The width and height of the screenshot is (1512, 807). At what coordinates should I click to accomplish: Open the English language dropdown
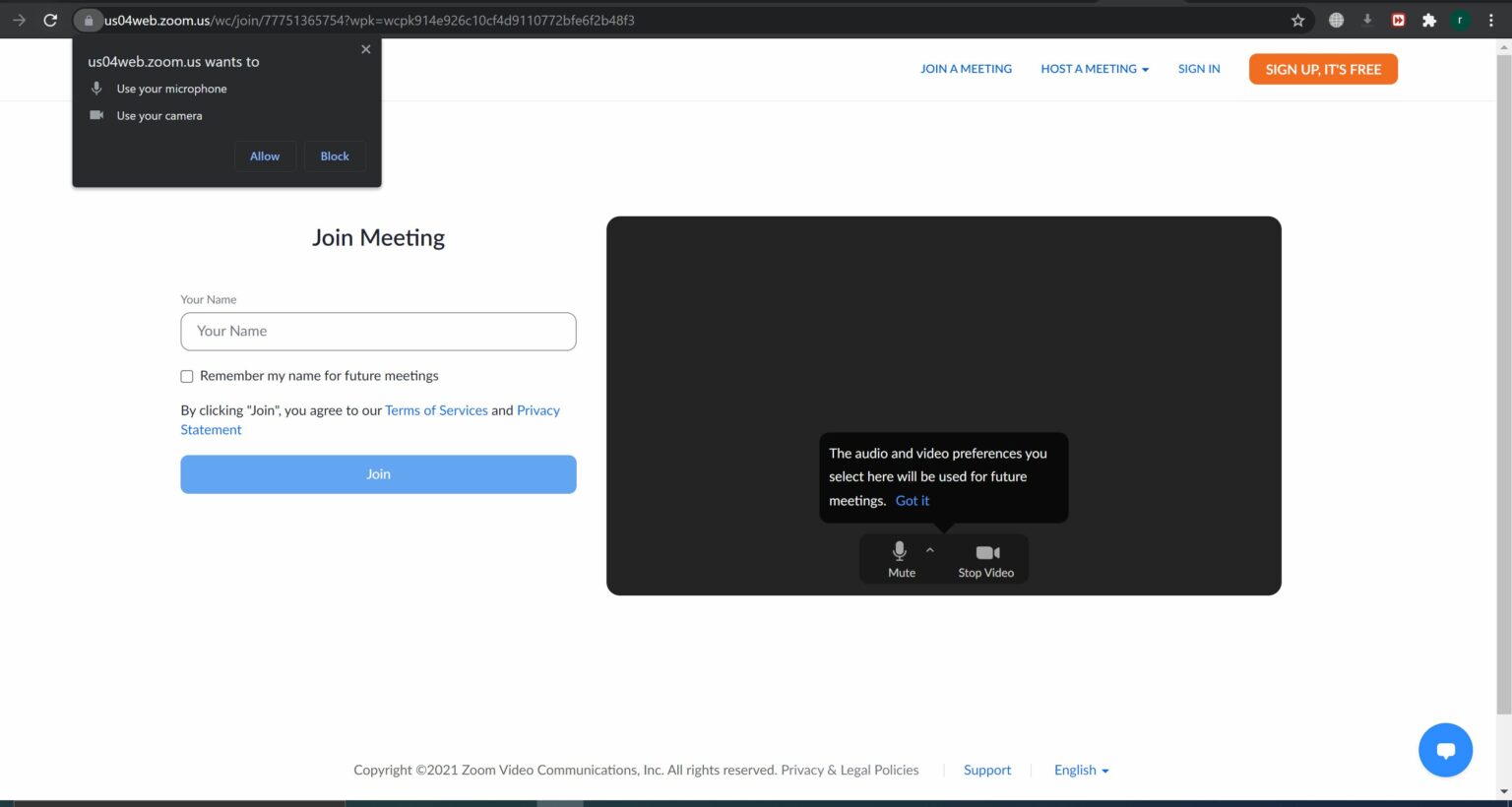point(1081,771)
